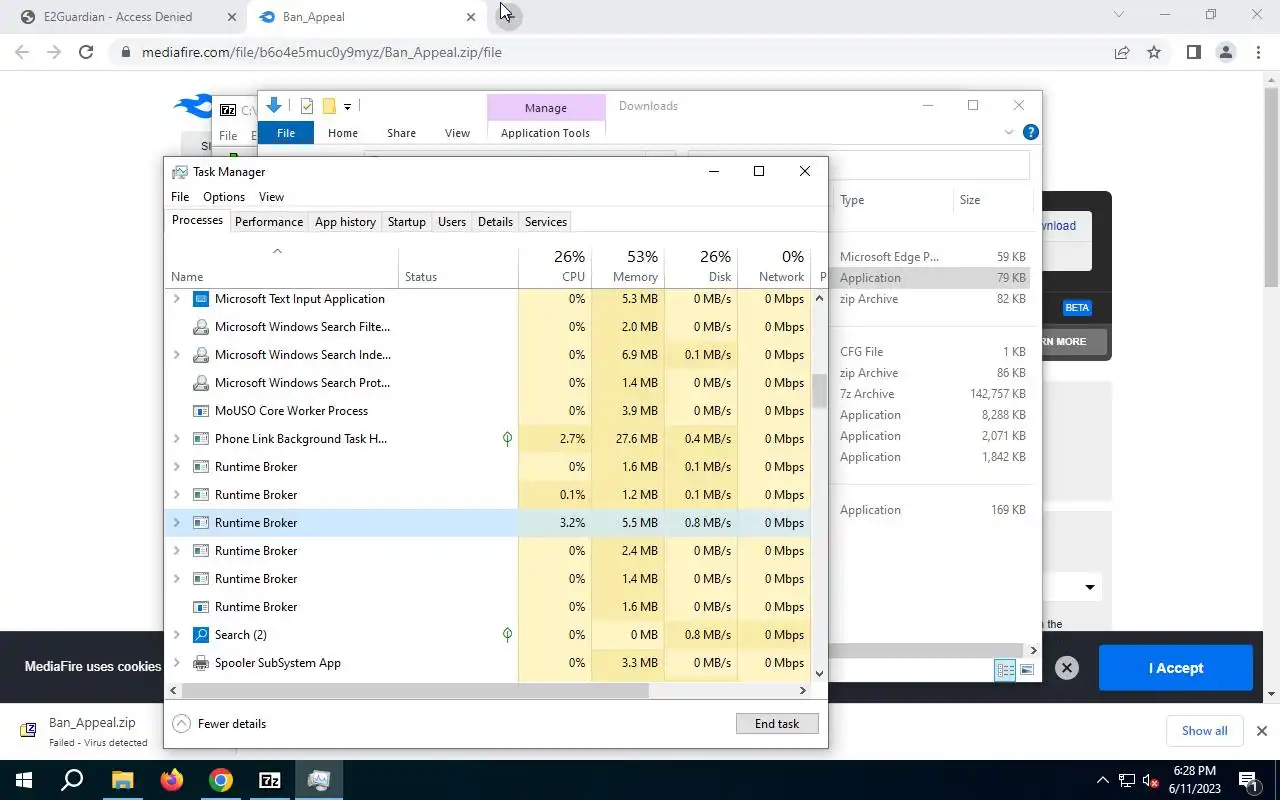Click Search (2) green leaf status icon
Image resolution: width=1280 pixels, height=800 pixels.
coord(507,635)
